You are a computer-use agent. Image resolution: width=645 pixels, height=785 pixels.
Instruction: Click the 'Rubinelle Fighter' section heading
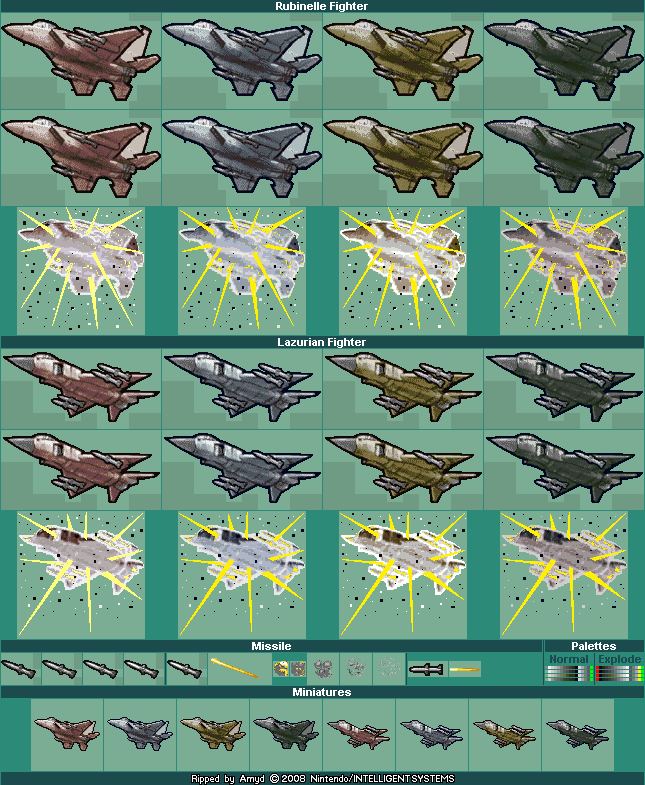(x=321, y=6)
